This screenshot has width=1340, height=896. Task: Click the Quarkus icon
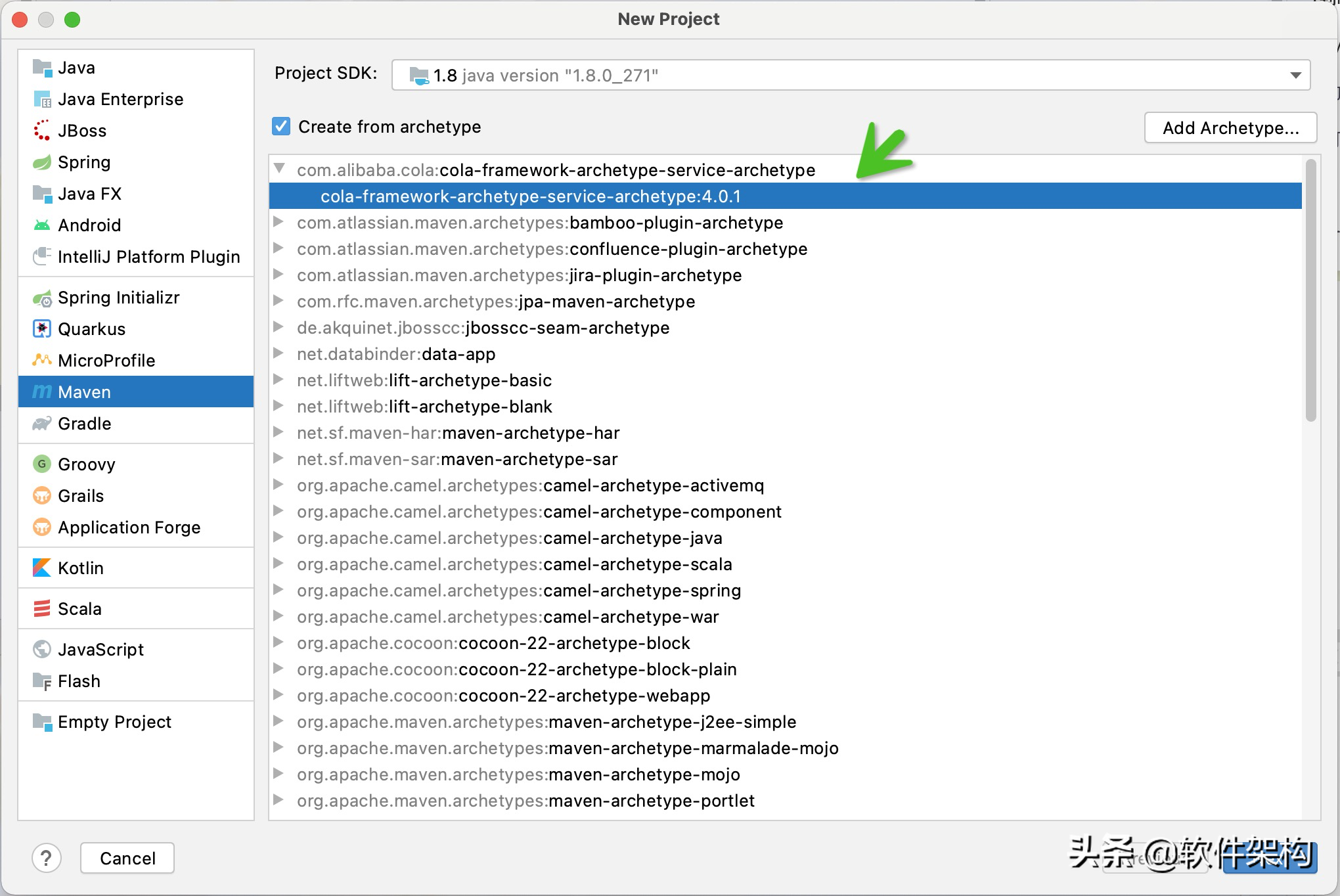[x=42, y=329]
